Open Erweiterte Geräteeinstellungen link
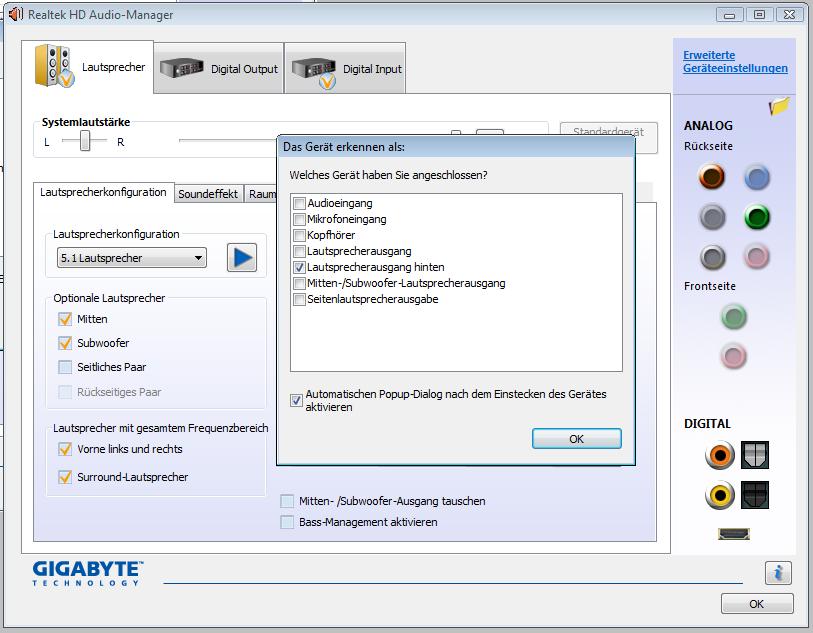The image size is (813, 633). pos(735,62)
